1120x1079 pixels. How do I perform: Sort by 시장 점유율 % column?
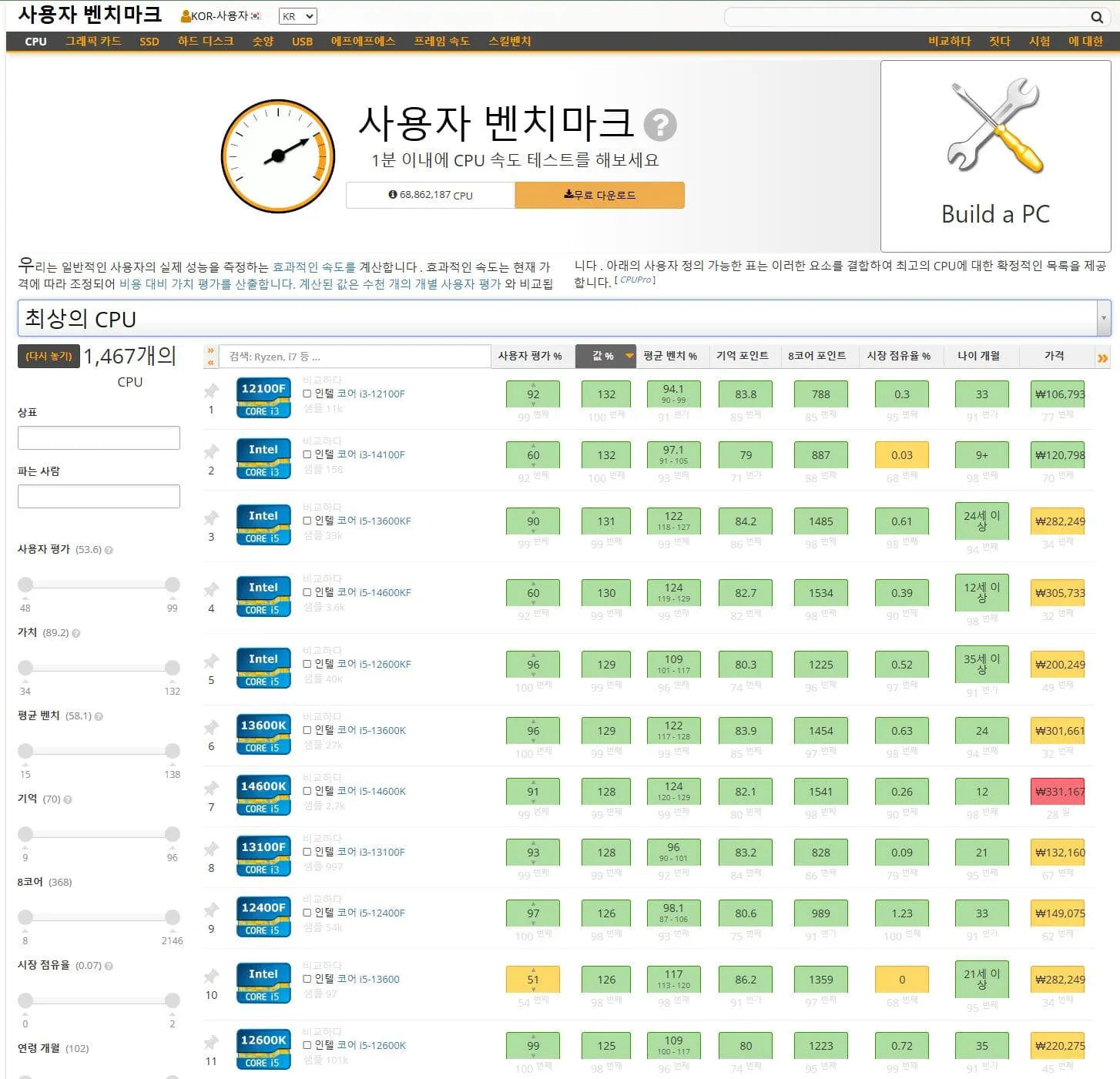click(899, 356)
